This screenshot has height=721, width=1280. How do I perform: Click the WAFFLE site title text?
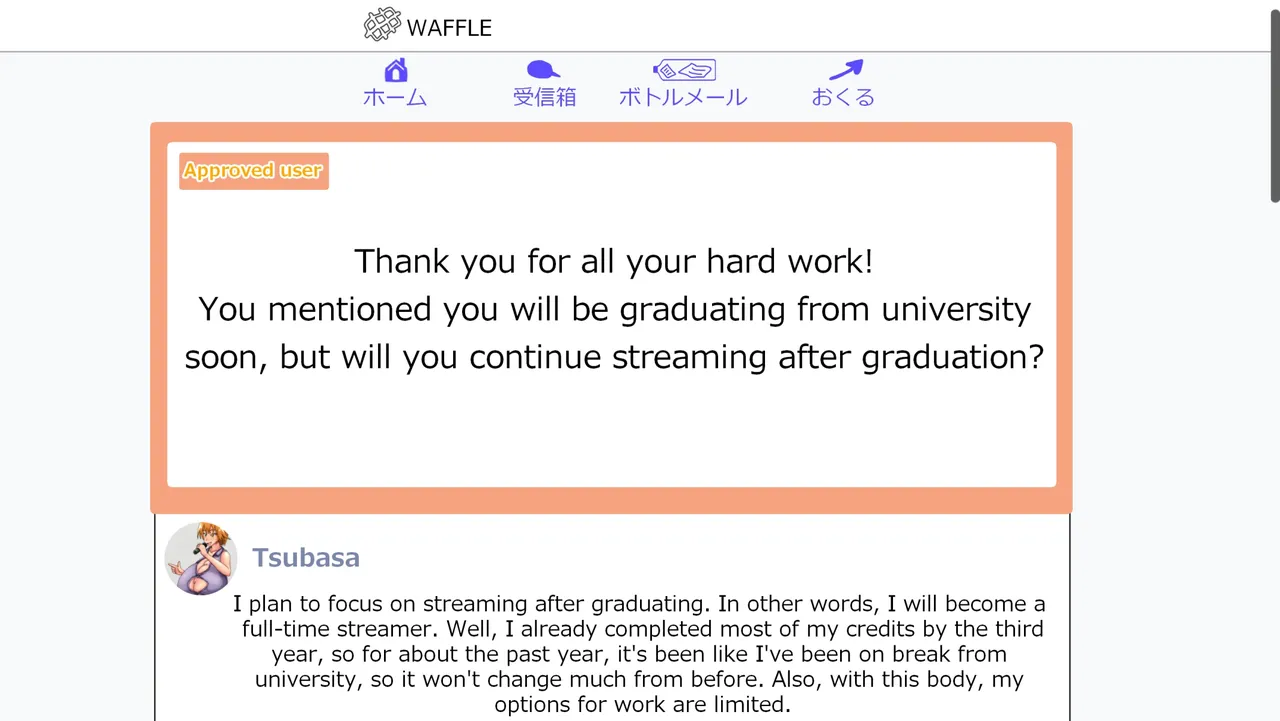(449, 28)
